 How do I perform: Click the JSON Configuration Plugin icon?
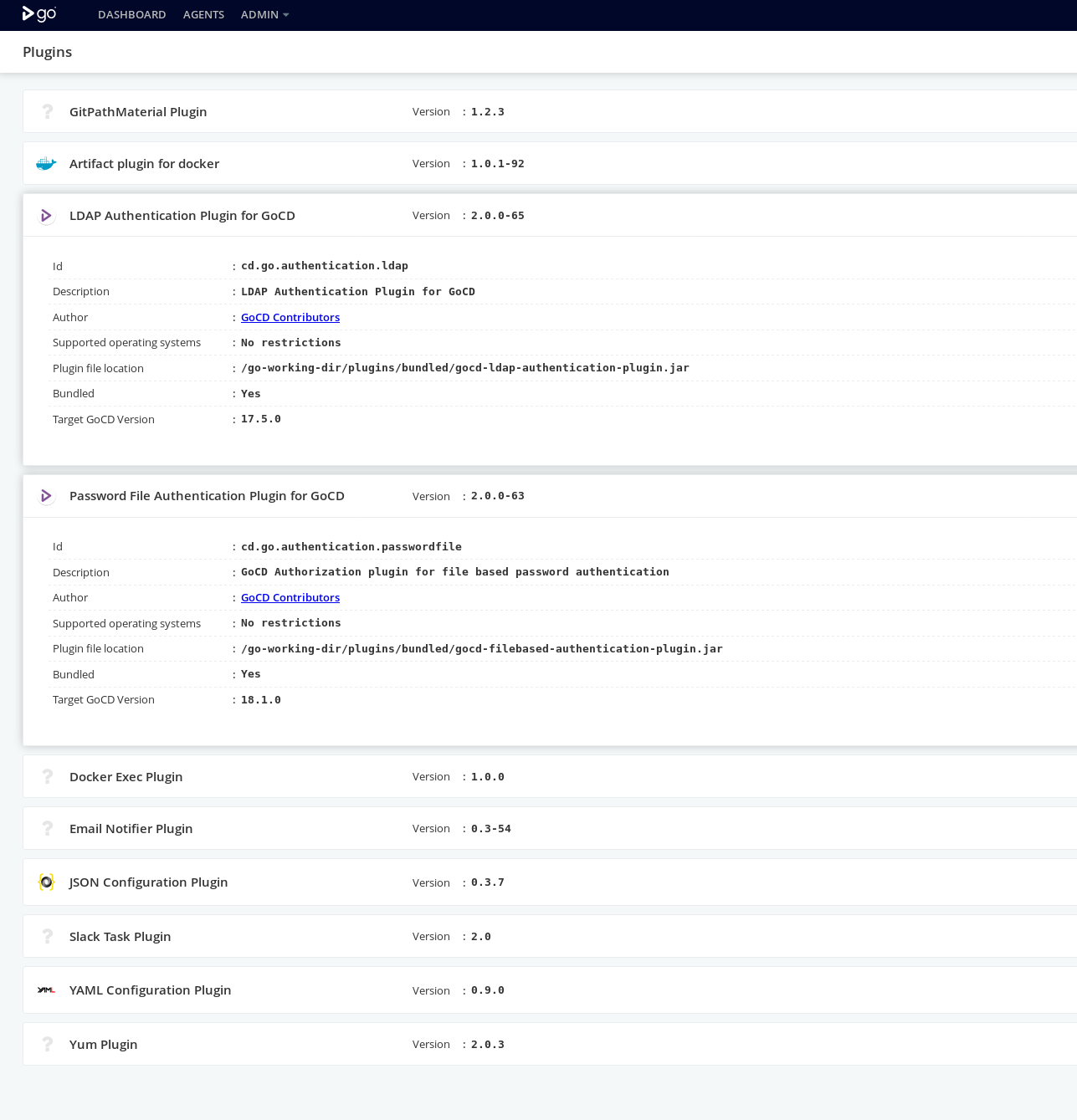(x=46, y=882)
